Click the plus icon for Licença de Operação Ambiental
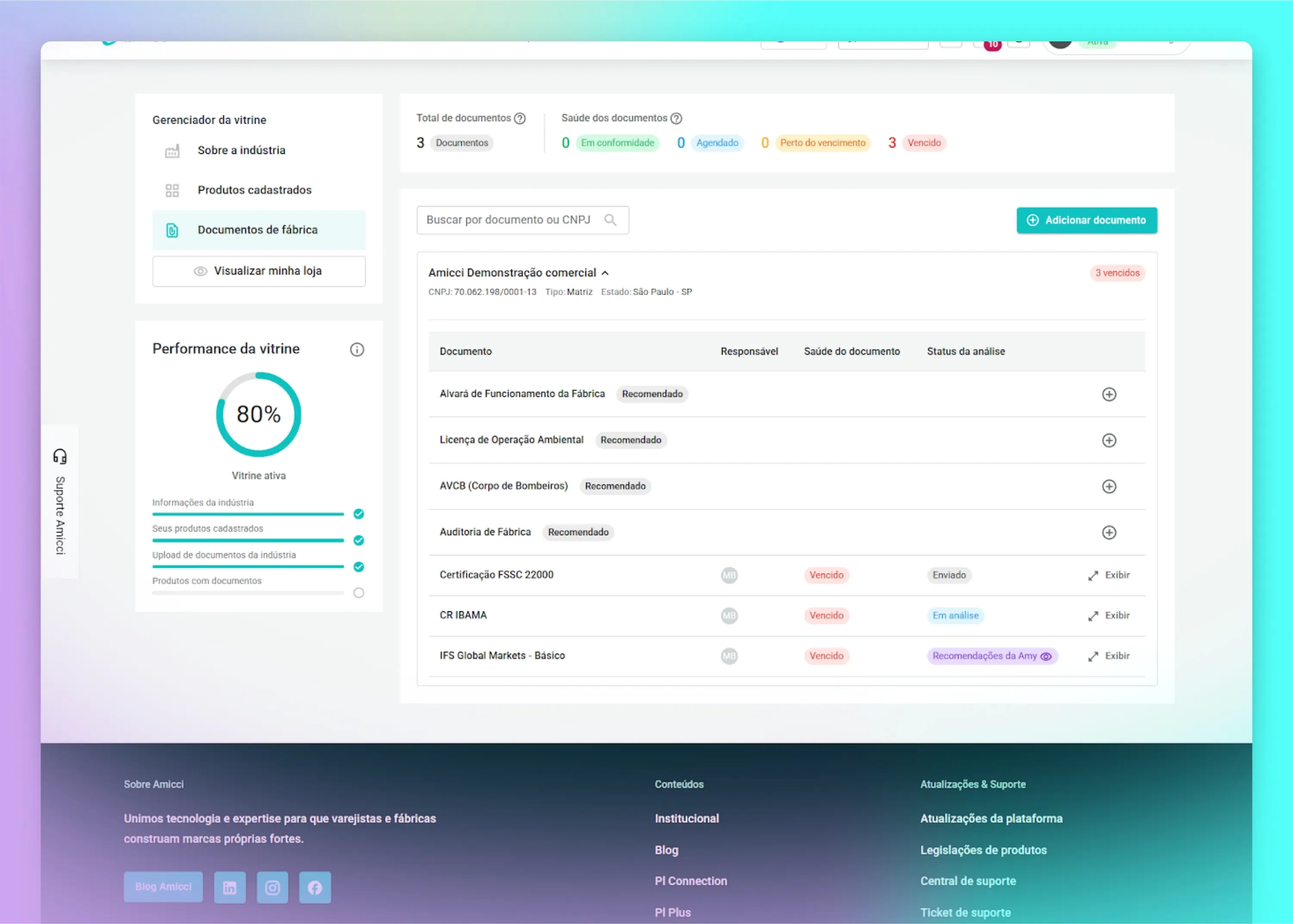1293x924 pixels. click(1109, 440)
